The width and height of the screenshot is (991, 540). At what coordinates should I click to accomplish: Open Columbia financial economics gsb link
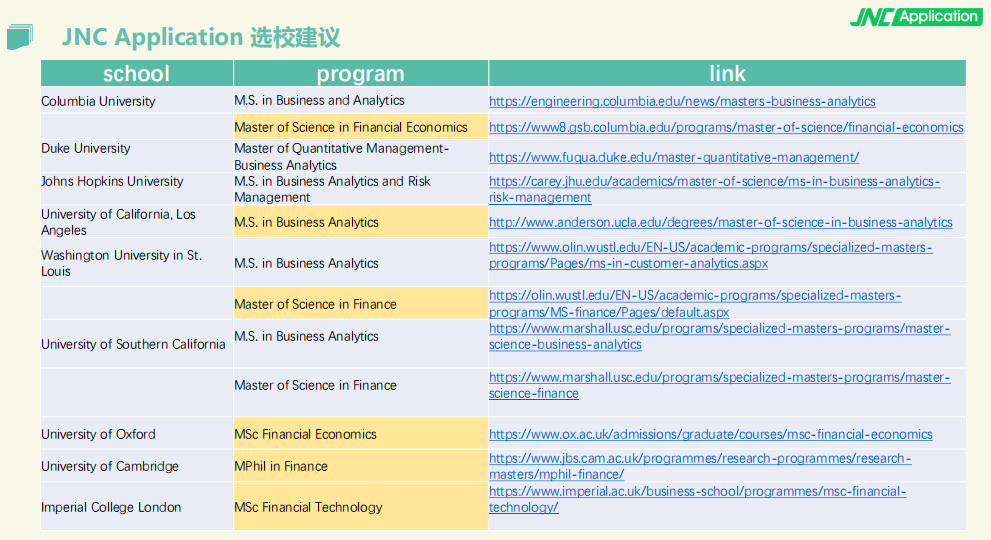pyautogui.click(x=726, y=127)
